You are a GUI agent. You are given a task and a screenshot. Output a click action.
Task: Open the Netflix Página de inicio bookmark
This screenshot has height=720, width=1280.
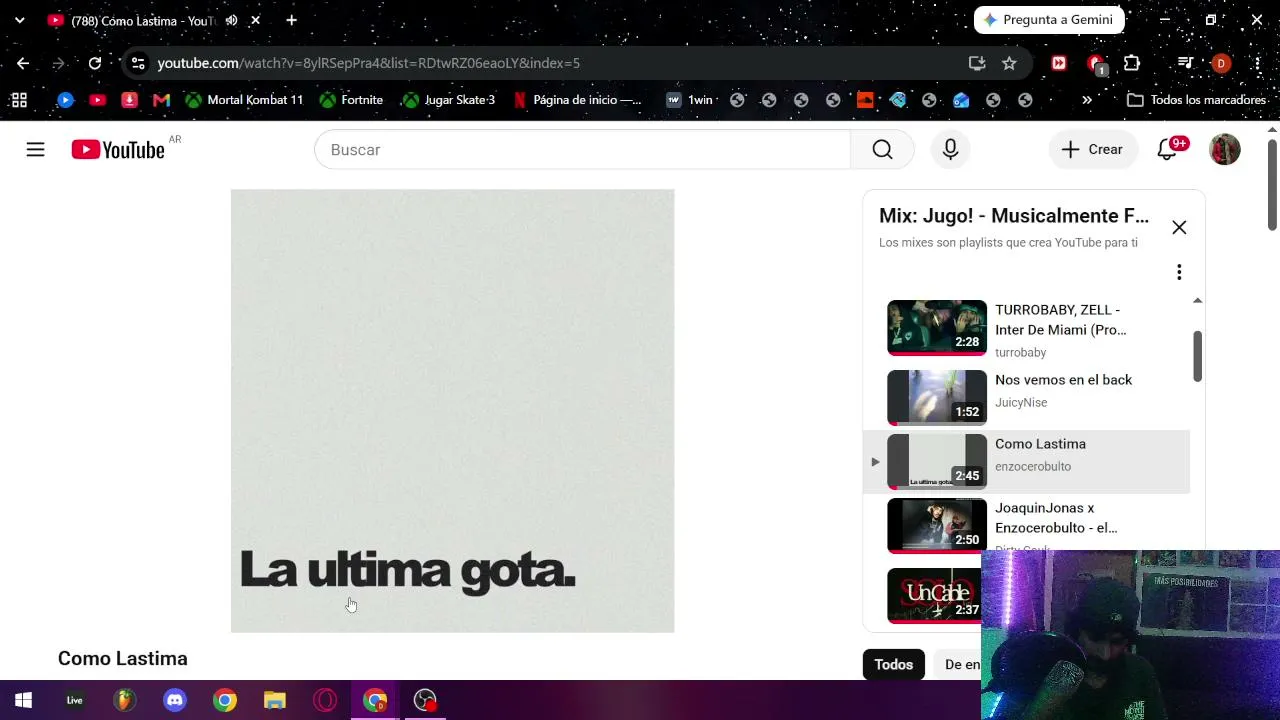tap(577, 100)
